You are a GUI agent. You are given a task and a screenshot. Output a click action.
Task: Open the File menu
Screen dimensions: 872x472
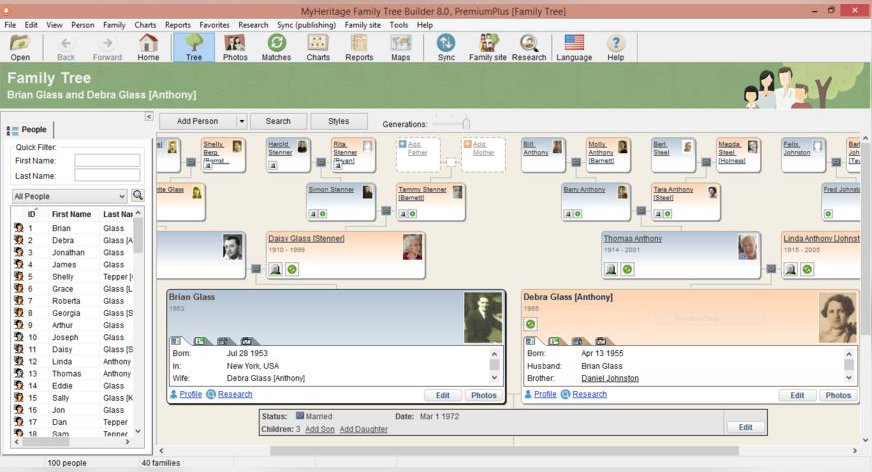tap(10, 25)
